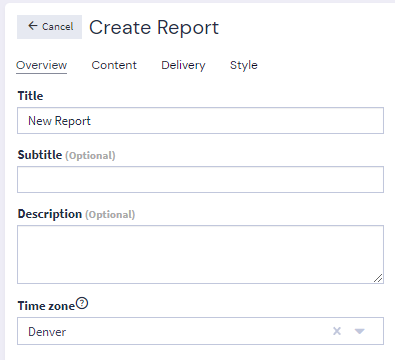Viewport: 395px width, 360px height.
Task: Show the Time zone help tooltip icon
Action: (x=82, y=304)
